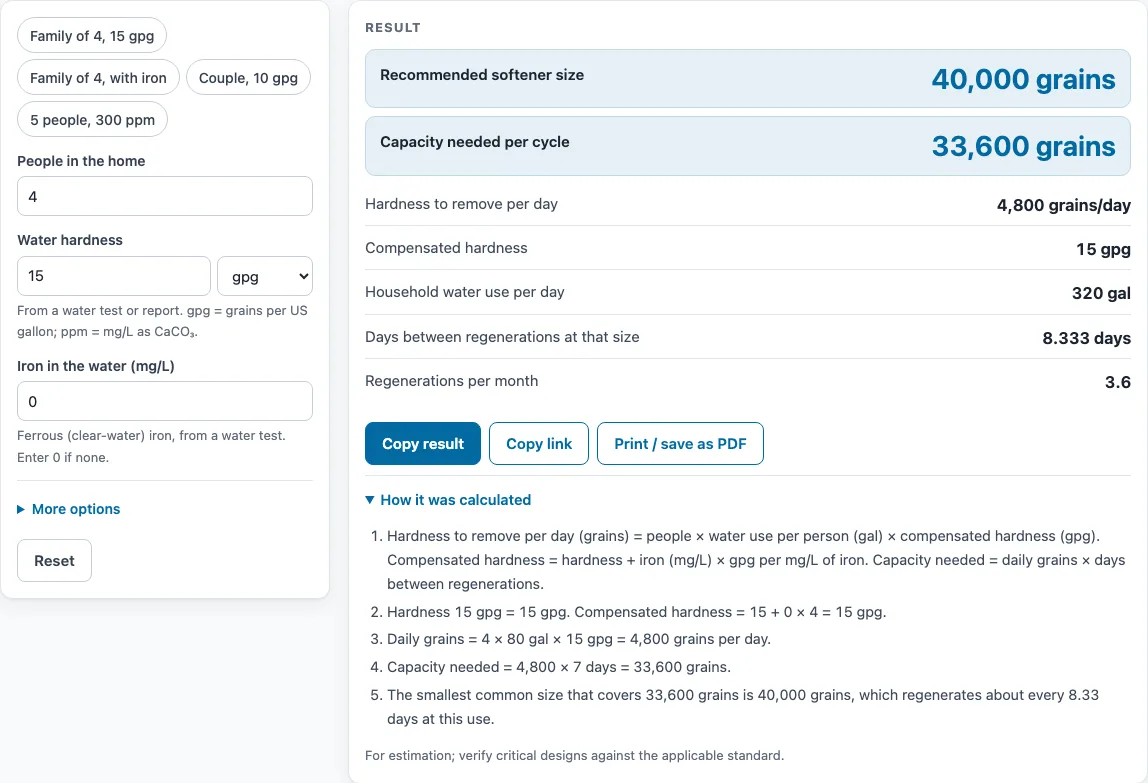Click the 3.6 regenerations per month value
The width and height of the screenshot is (1148, 783).
click(1117, 382)
